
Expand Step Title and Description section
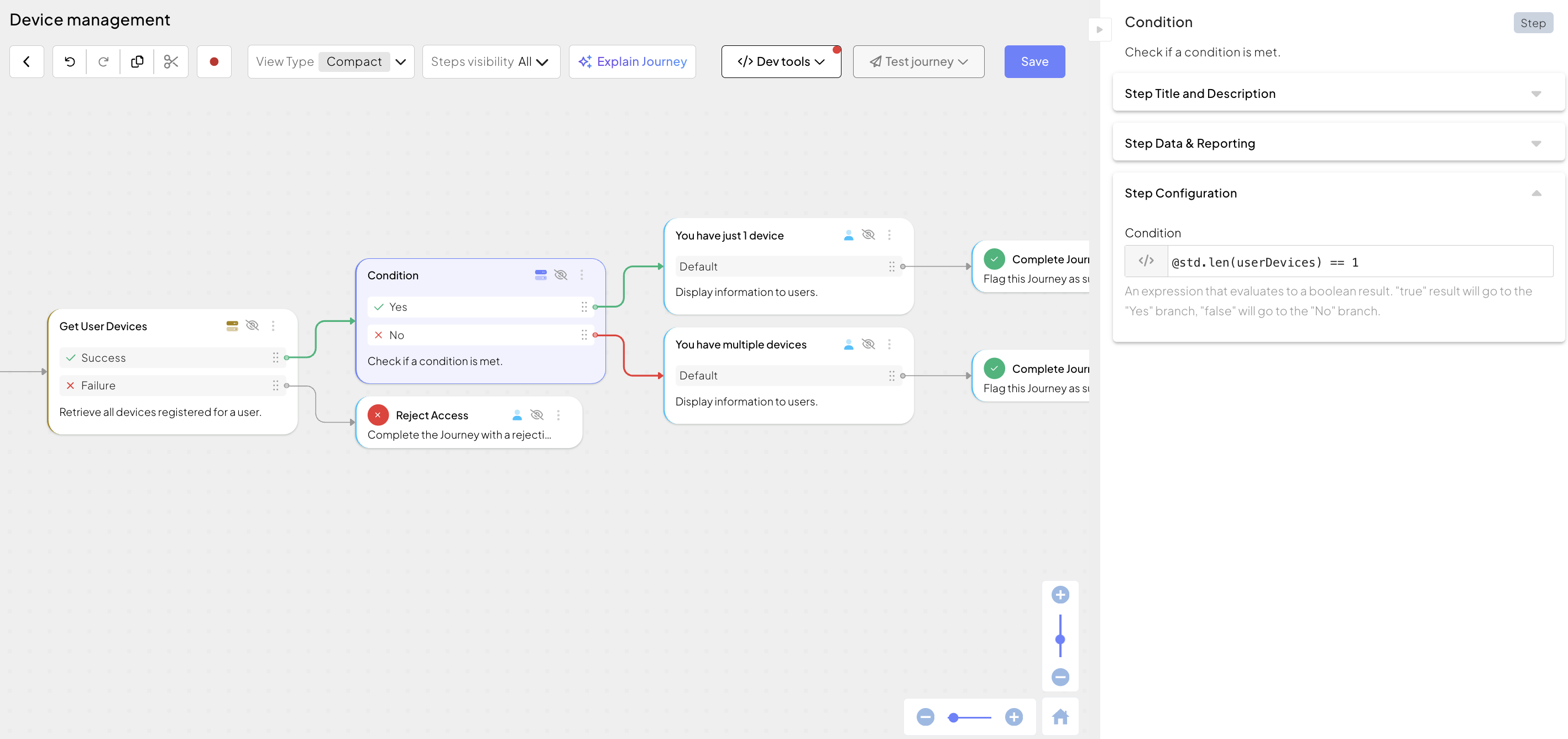pos(1338,93)
